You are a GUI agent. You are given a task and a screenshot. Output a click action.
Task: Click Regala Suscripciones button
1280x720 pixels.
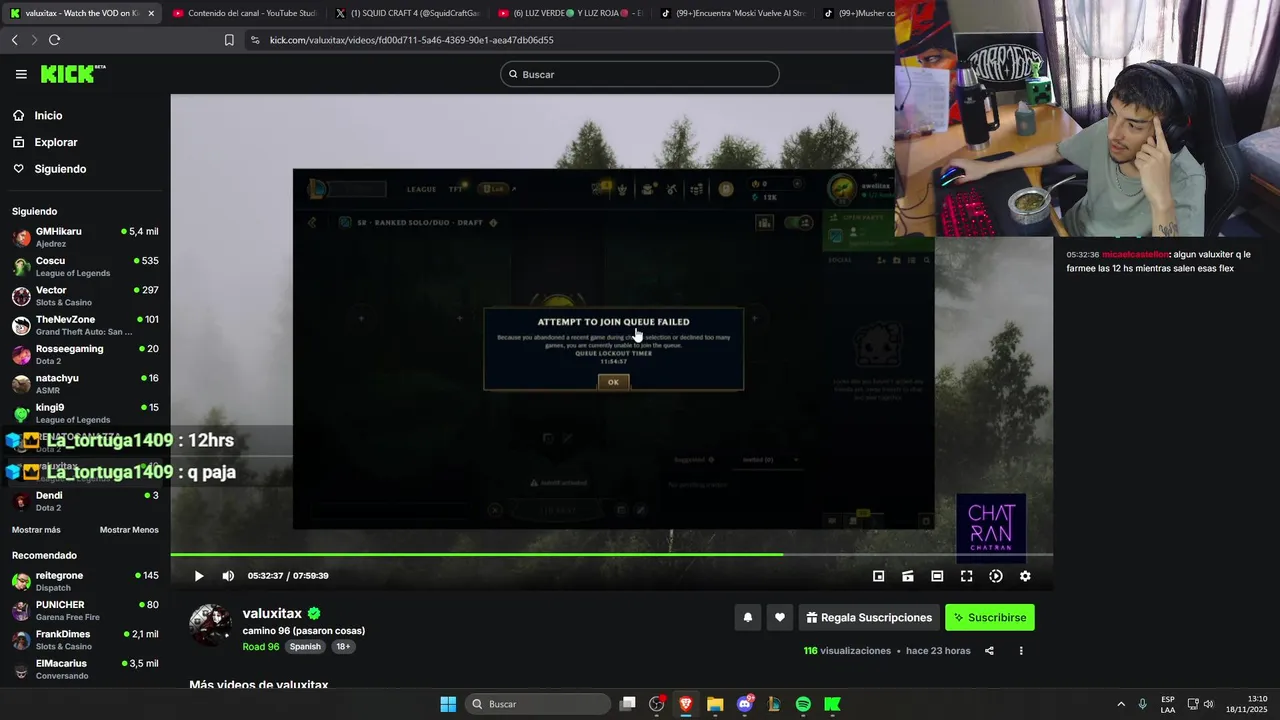(x=869, y=618)
